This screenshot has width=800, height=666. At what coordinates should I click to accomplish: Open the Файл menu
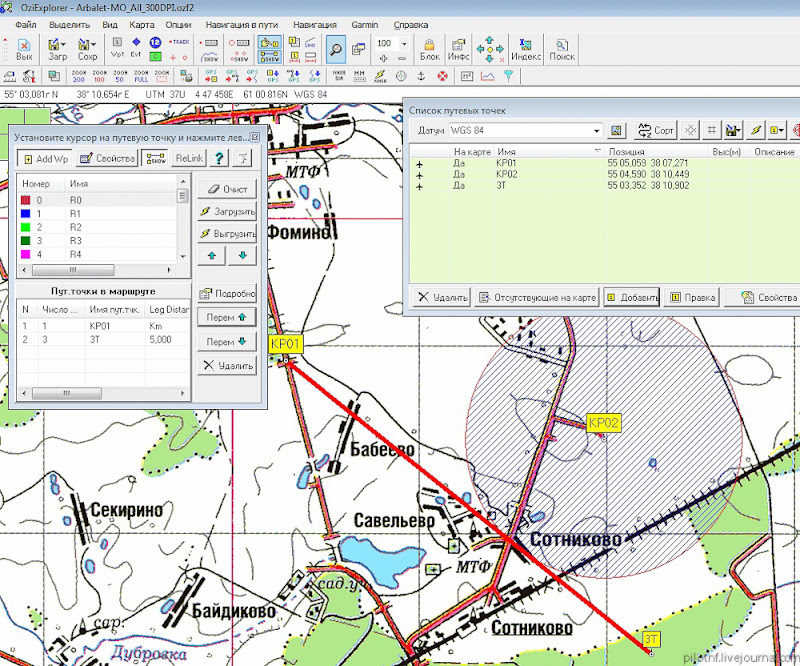click(26, 24)
